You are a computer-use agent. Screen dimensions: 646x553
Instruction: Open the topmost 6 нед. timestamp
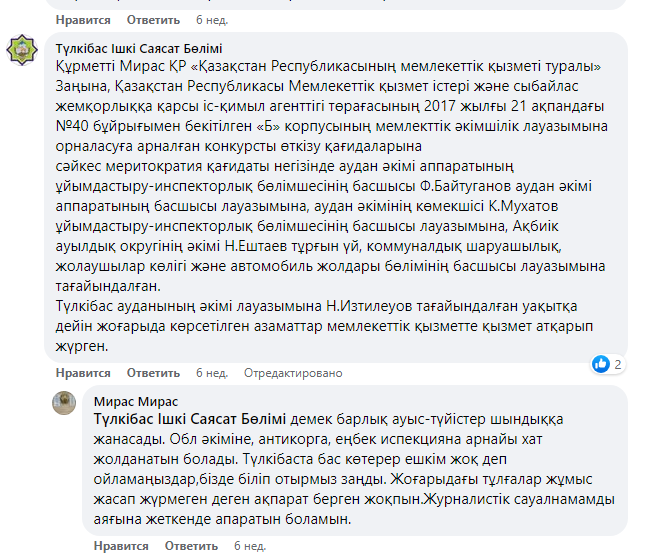coord(211,18)
